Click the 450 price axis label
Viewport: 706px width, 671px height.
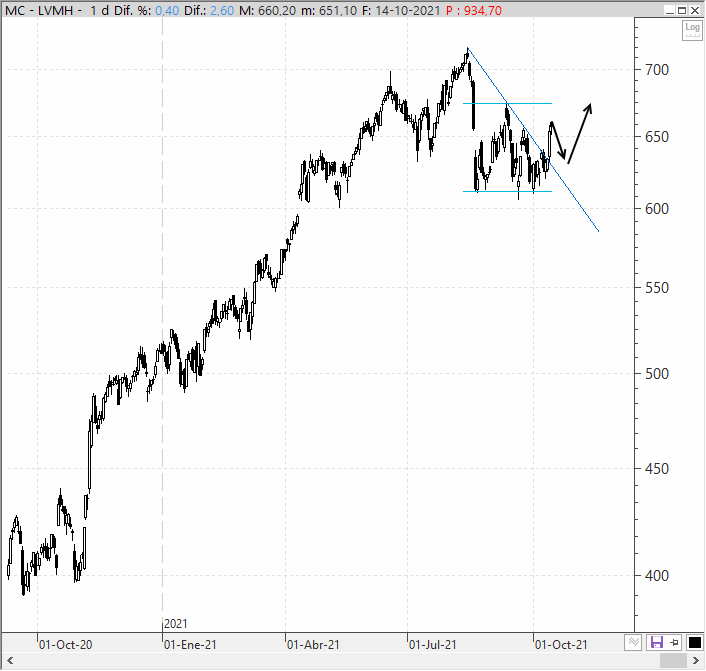657,469
